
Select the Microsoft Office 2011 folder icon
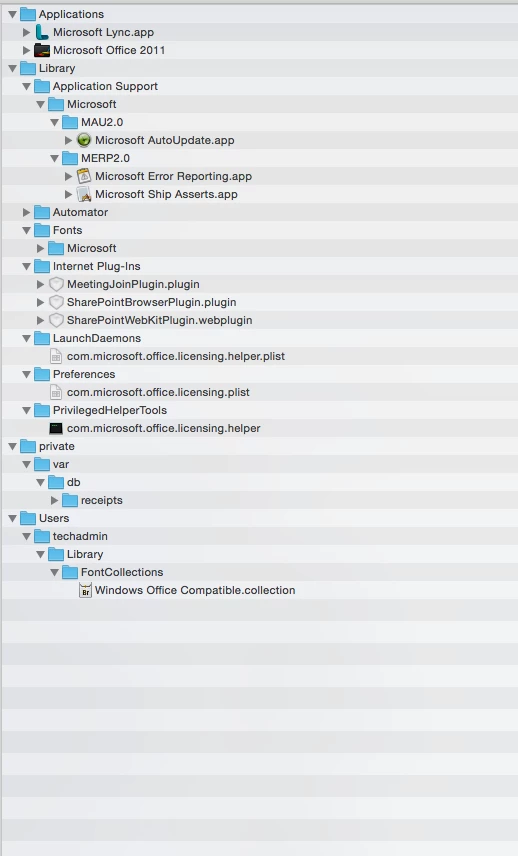coord(41,50)
